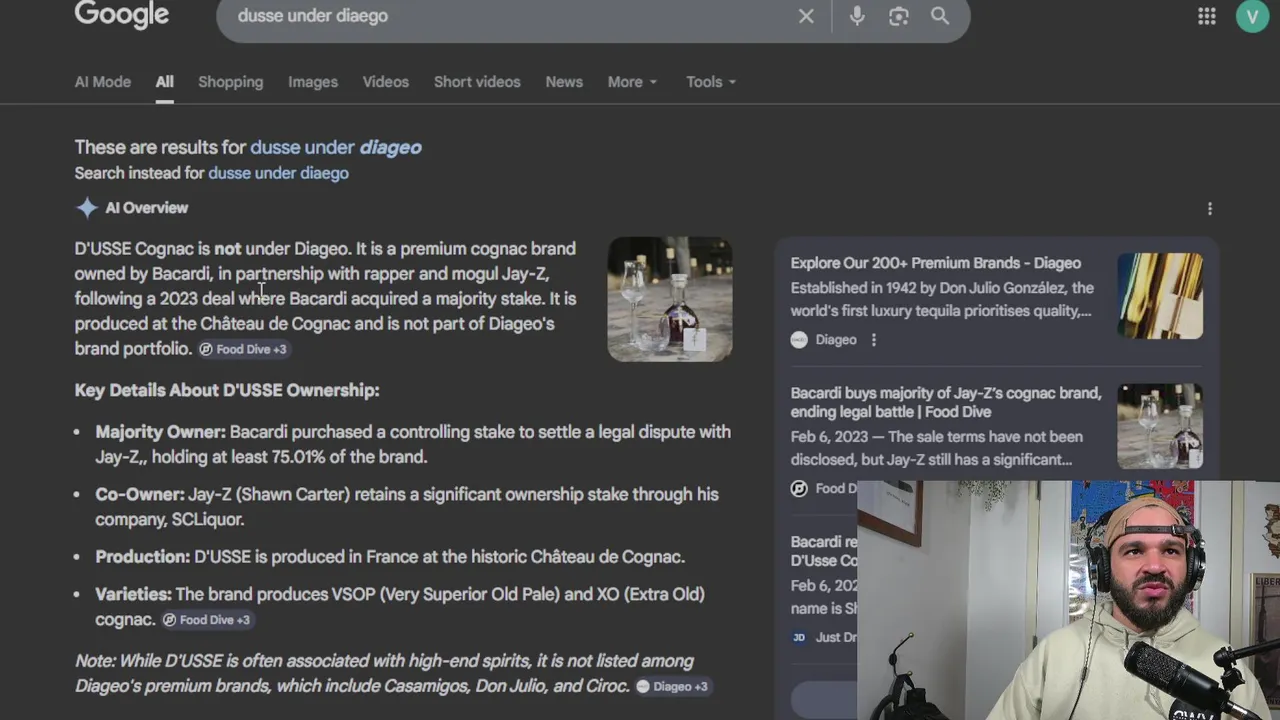Click the Co-Owner: bullet label

pyautogui.click(x=140, y=494)
